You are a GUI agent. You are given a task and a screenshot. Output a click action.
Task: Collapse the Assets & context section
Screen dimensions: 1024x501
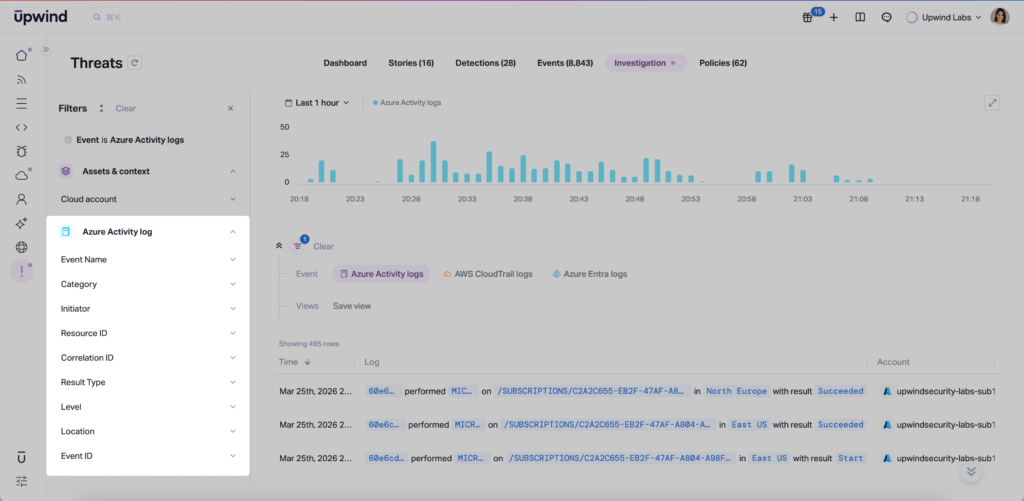(233, 171)
